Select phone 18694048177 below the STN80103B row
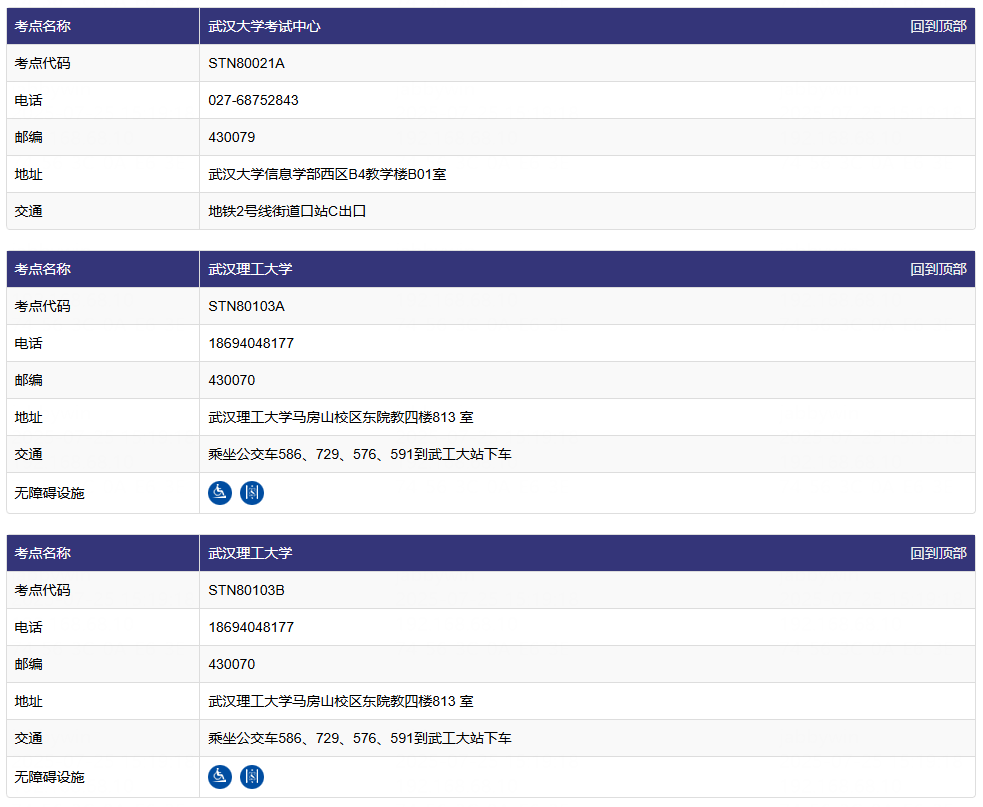Viewport: 983px width, 807px height. (251, 628)
